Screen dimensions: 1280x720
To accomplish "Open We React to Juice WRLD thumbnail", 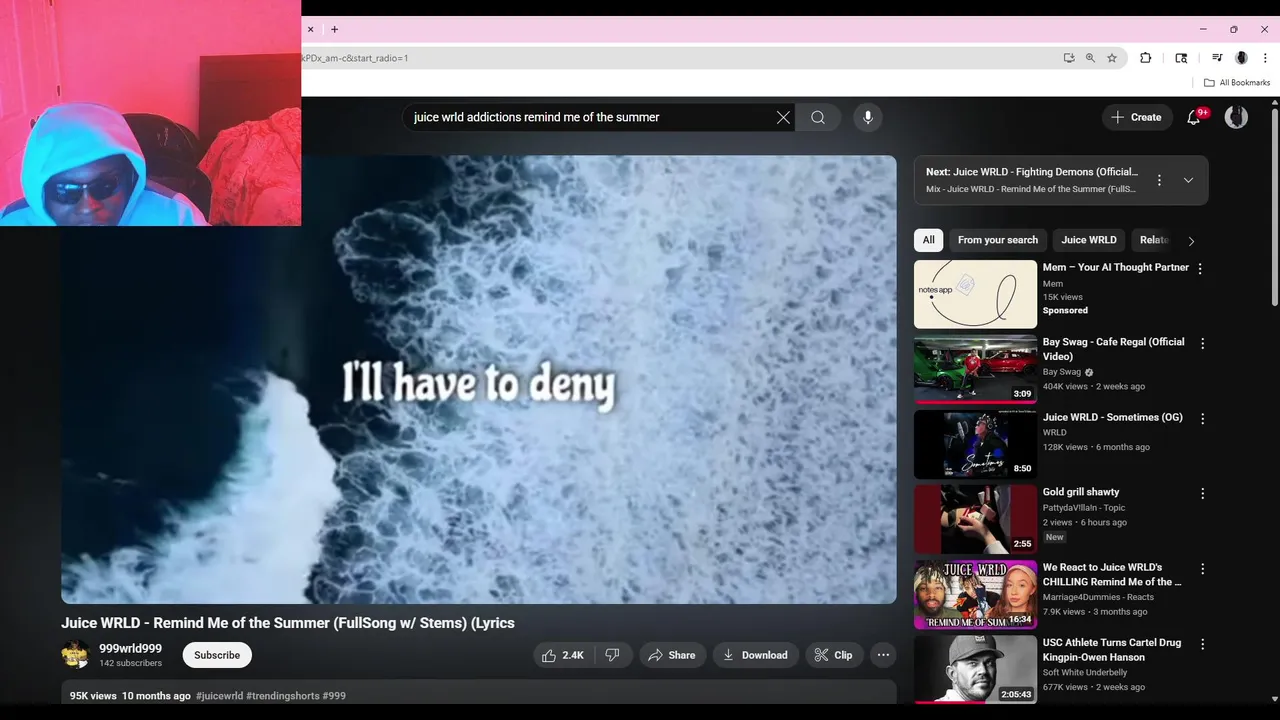I will (x=975, y=594).
